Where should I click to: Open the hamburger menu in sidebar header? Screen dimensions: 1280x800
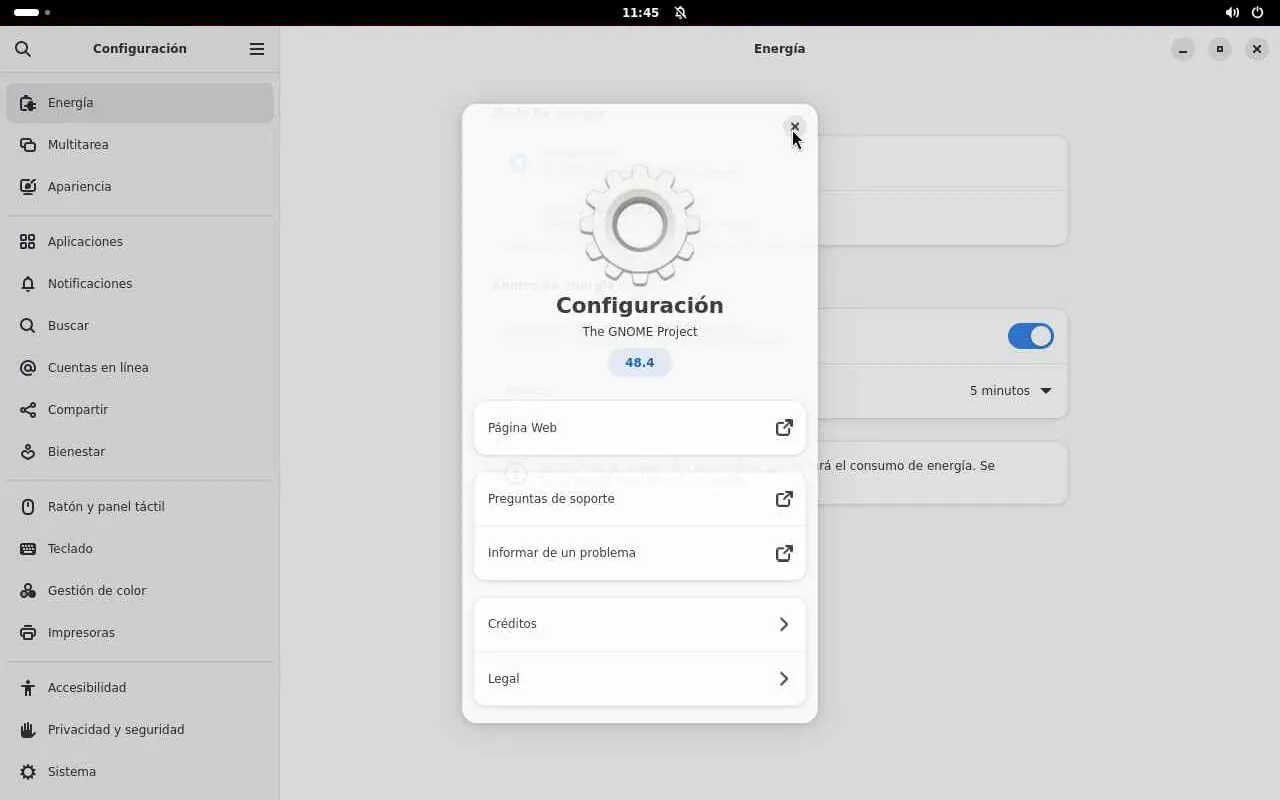257,49
